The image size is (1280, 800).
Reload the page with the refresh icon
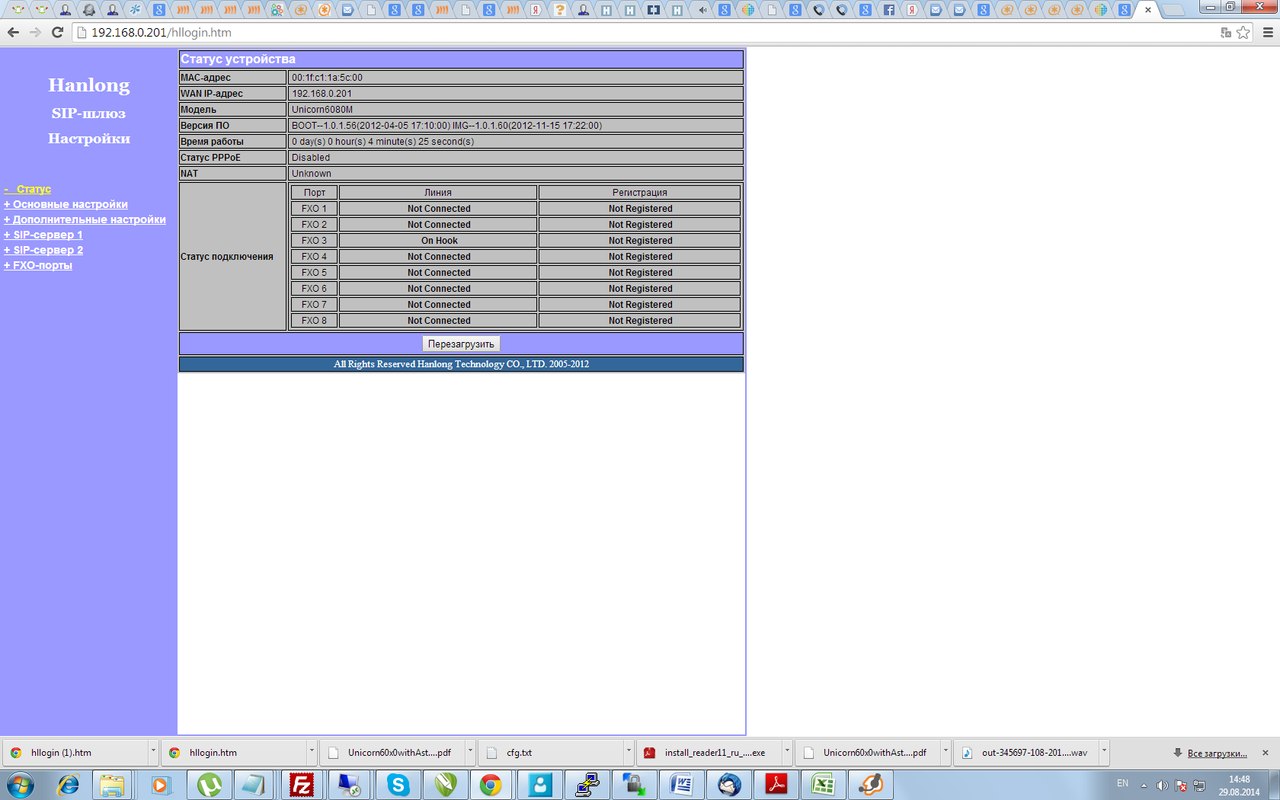click(57, 32)
